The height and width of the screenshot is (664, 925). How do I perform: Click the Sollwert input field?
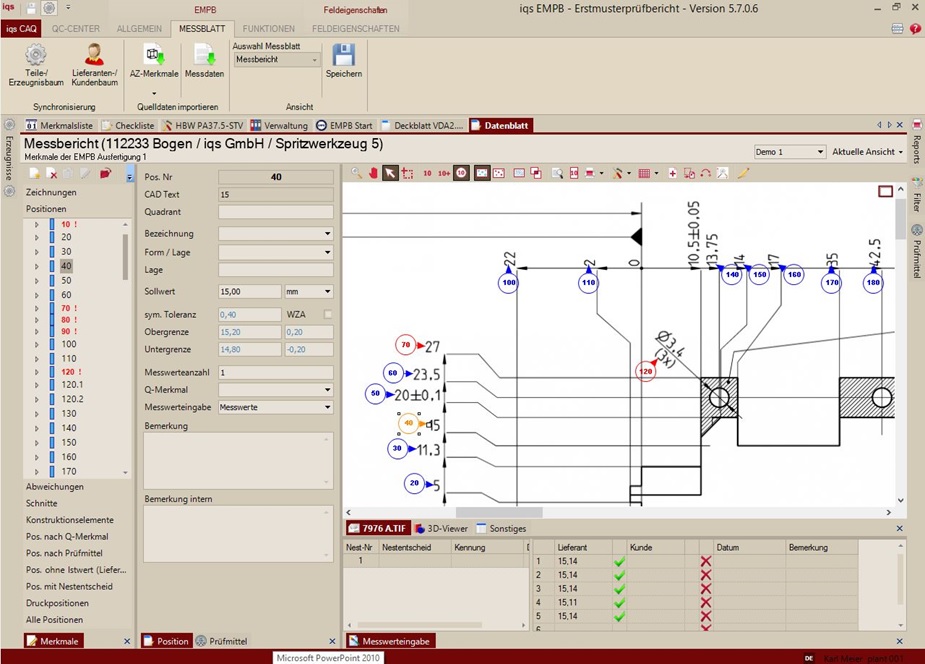(250, 291)
